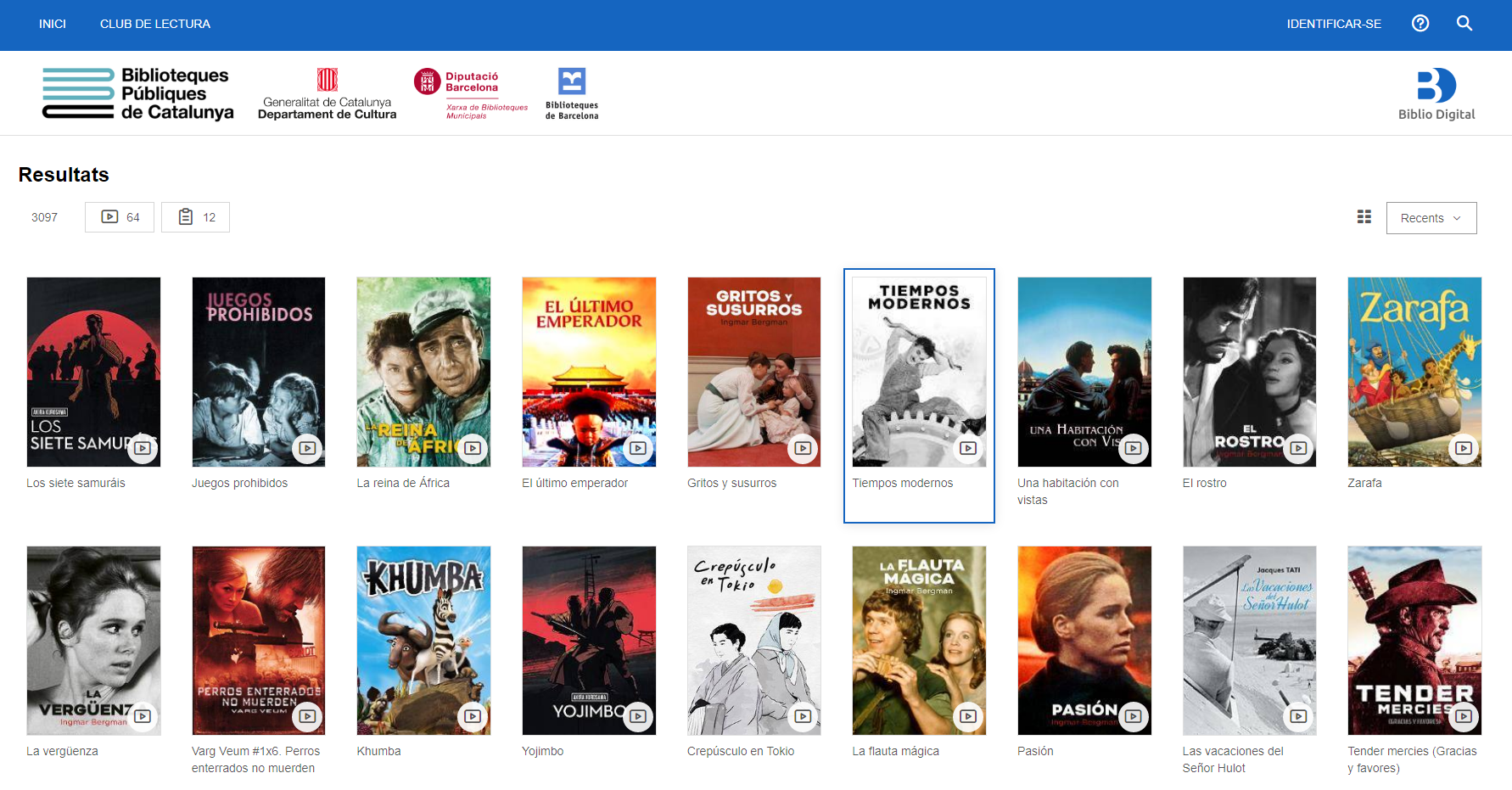Click Diputació Barcelona logo

point(471,93)
